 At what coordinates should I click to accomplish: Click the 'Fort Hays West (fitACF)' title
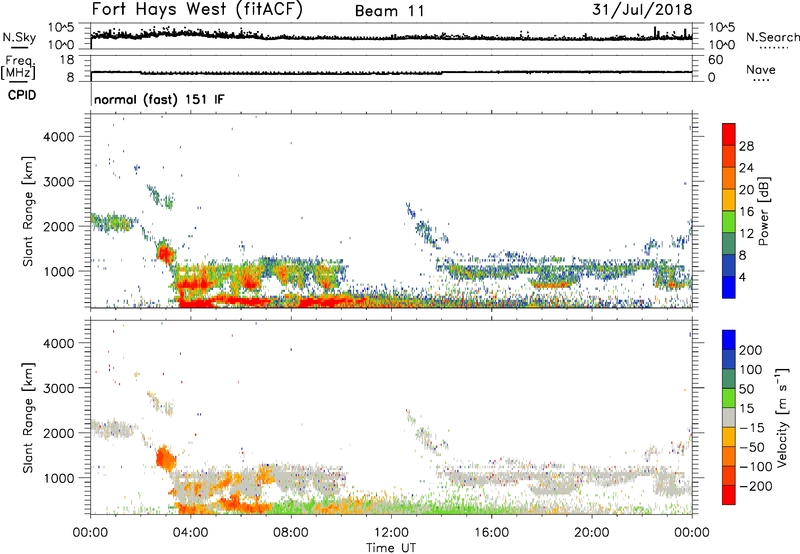coord(197,9)
